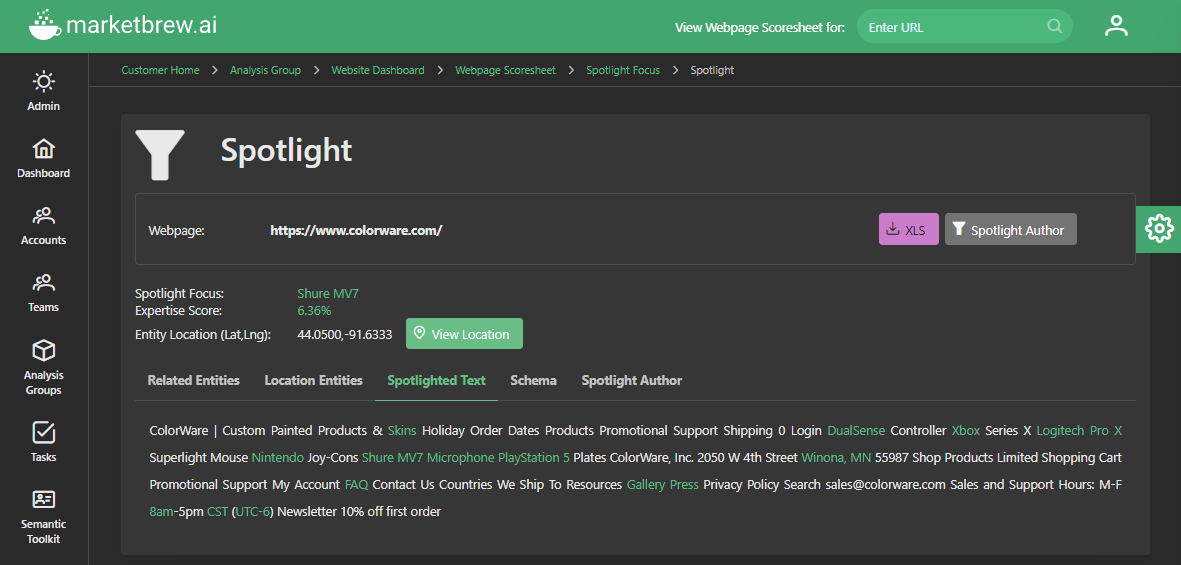Open the Schema tab

(x=533, y=381)
